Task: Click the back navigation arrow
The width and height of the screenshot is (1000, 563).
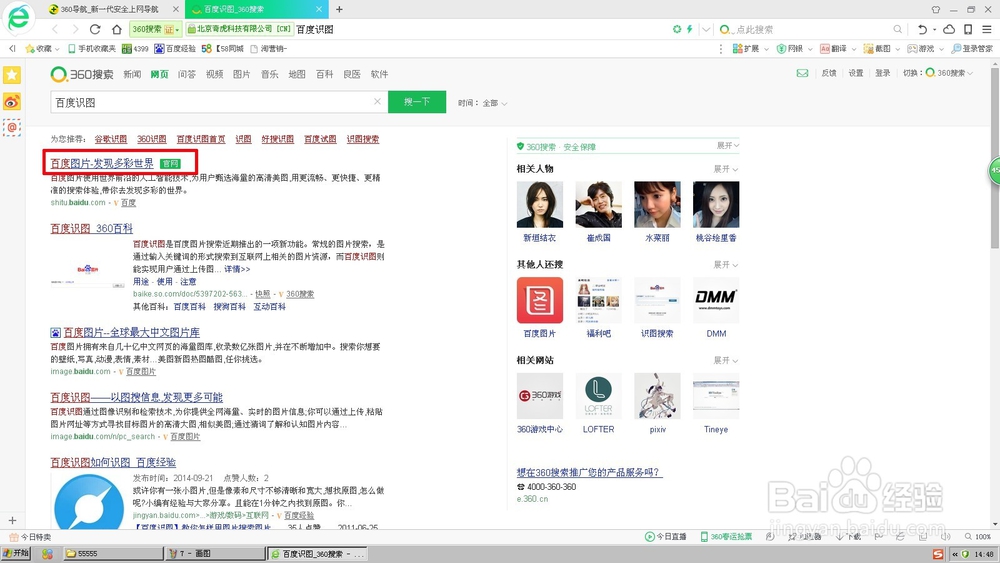Action: [x=55, y=29]
